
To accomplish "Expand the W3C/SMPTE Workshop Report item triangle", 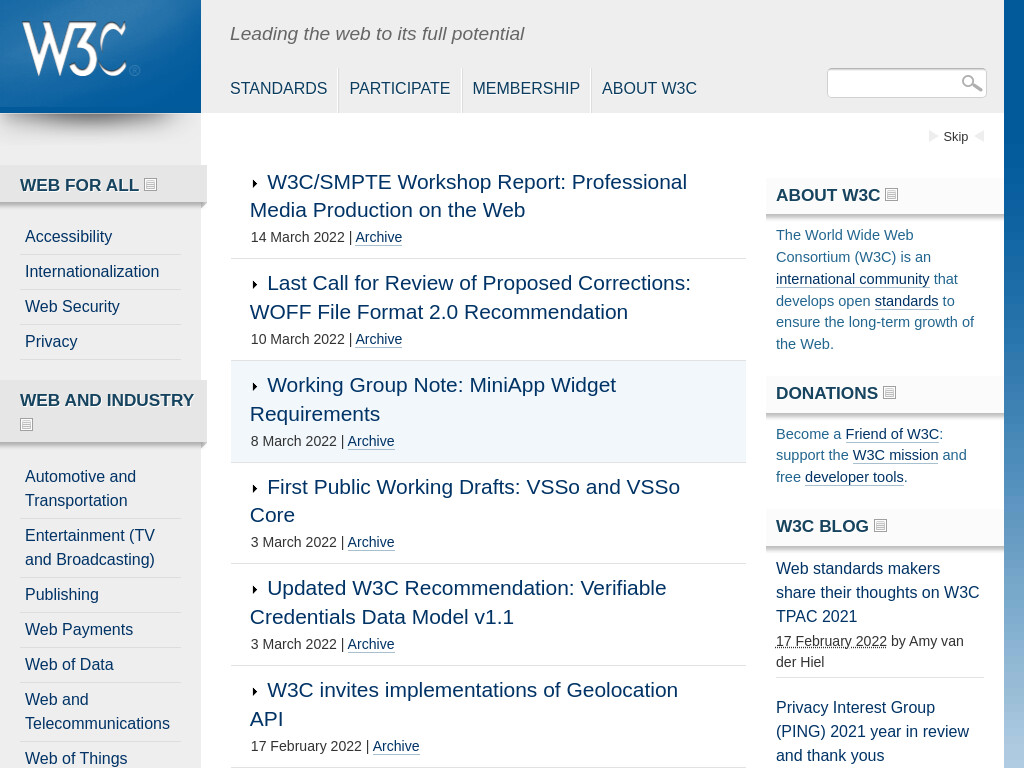I will [255, 184].
